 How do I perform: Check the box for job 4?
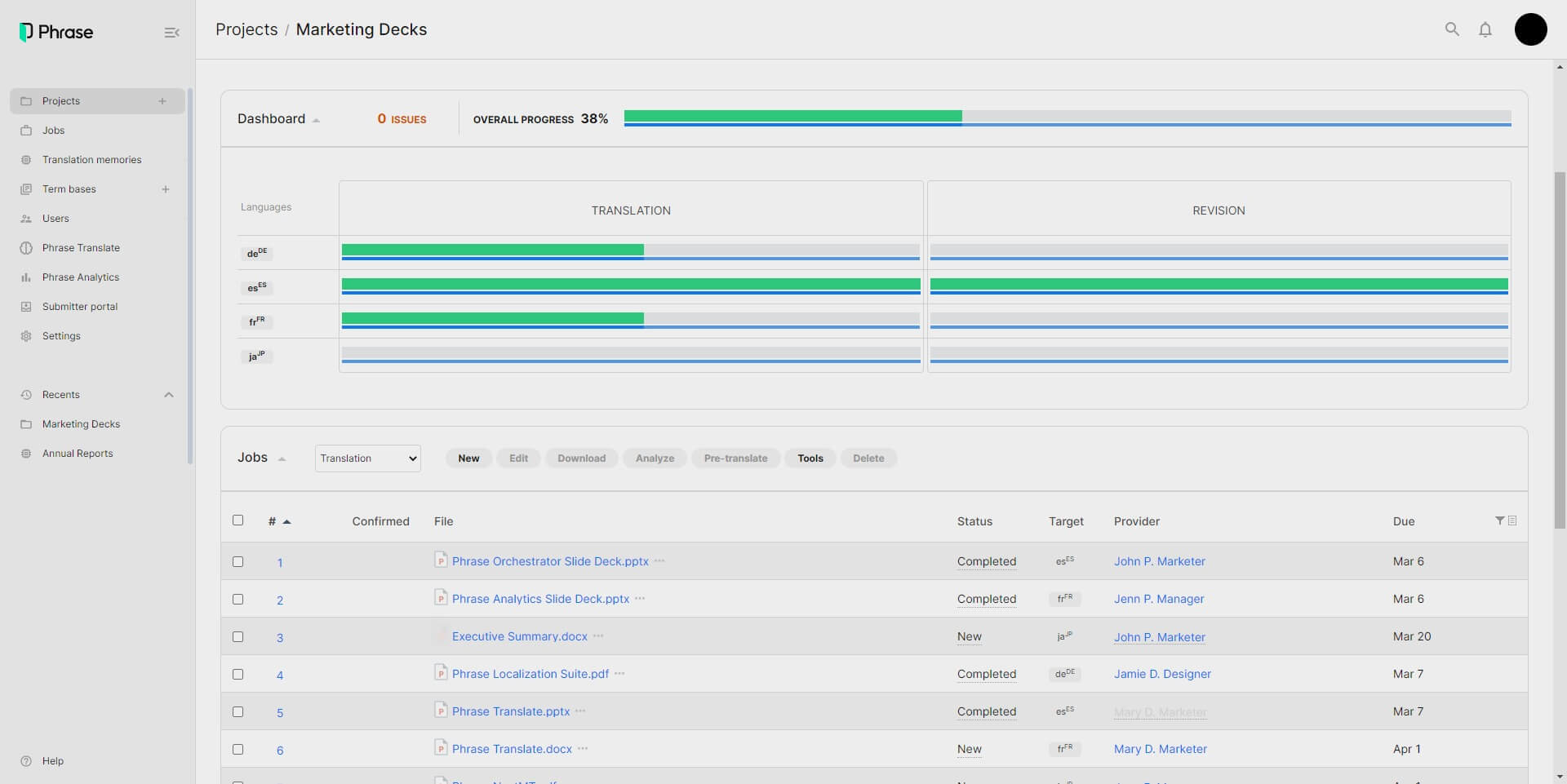[x=238, y=674]
